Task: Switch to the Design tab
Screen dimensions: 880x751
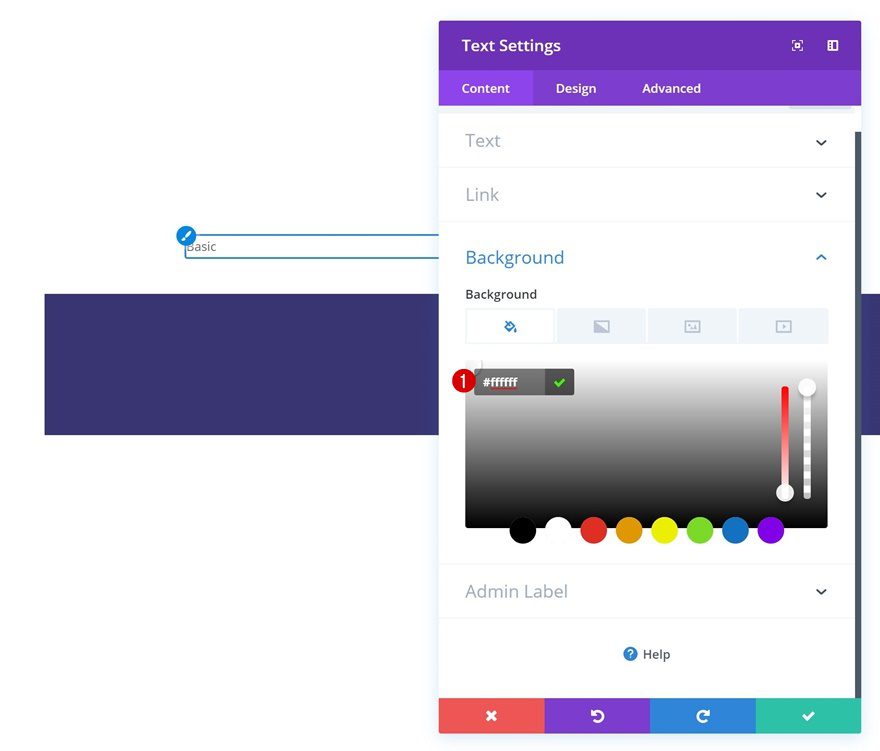Action: (x=575, y=88)
